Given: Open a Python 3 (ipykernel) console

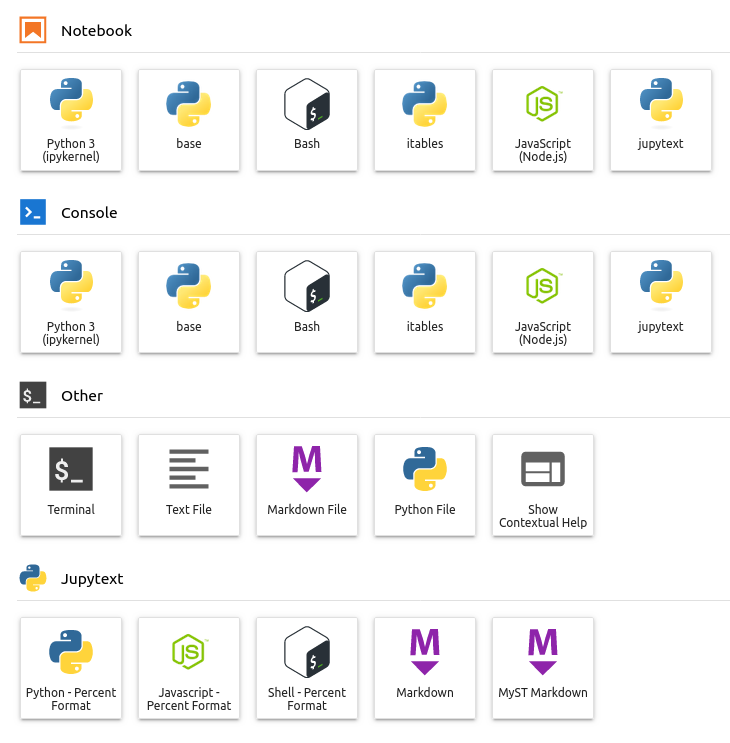Looking at the screenshot, I should pos(71,302).
